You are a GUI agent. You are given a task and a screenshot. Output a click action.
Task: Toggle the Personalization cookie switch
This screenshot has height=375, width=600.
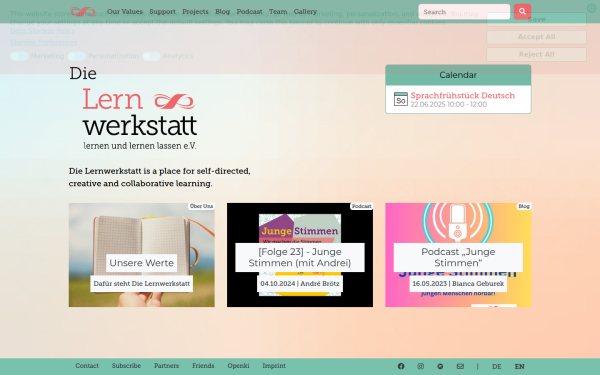[77, 56]
